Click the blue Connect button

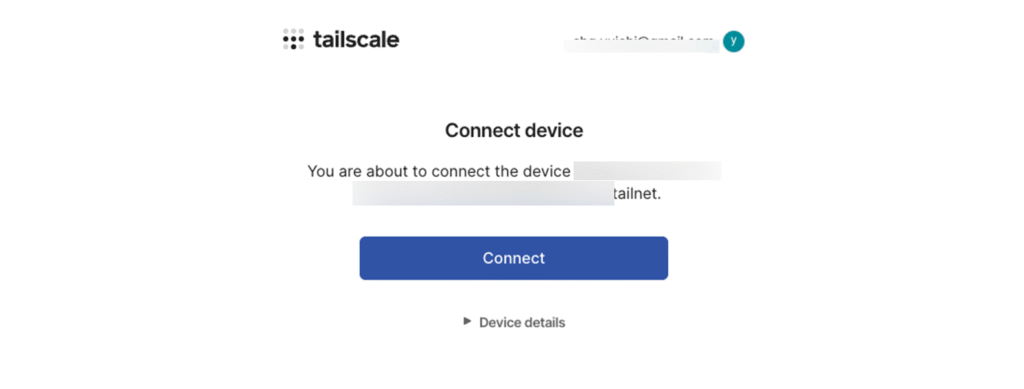pos(513,258)
